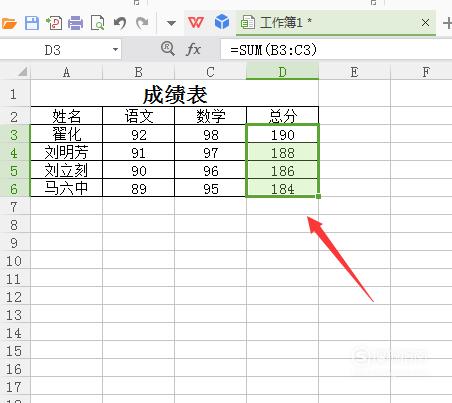
Task: Select column B header
Action: [138, 72]
